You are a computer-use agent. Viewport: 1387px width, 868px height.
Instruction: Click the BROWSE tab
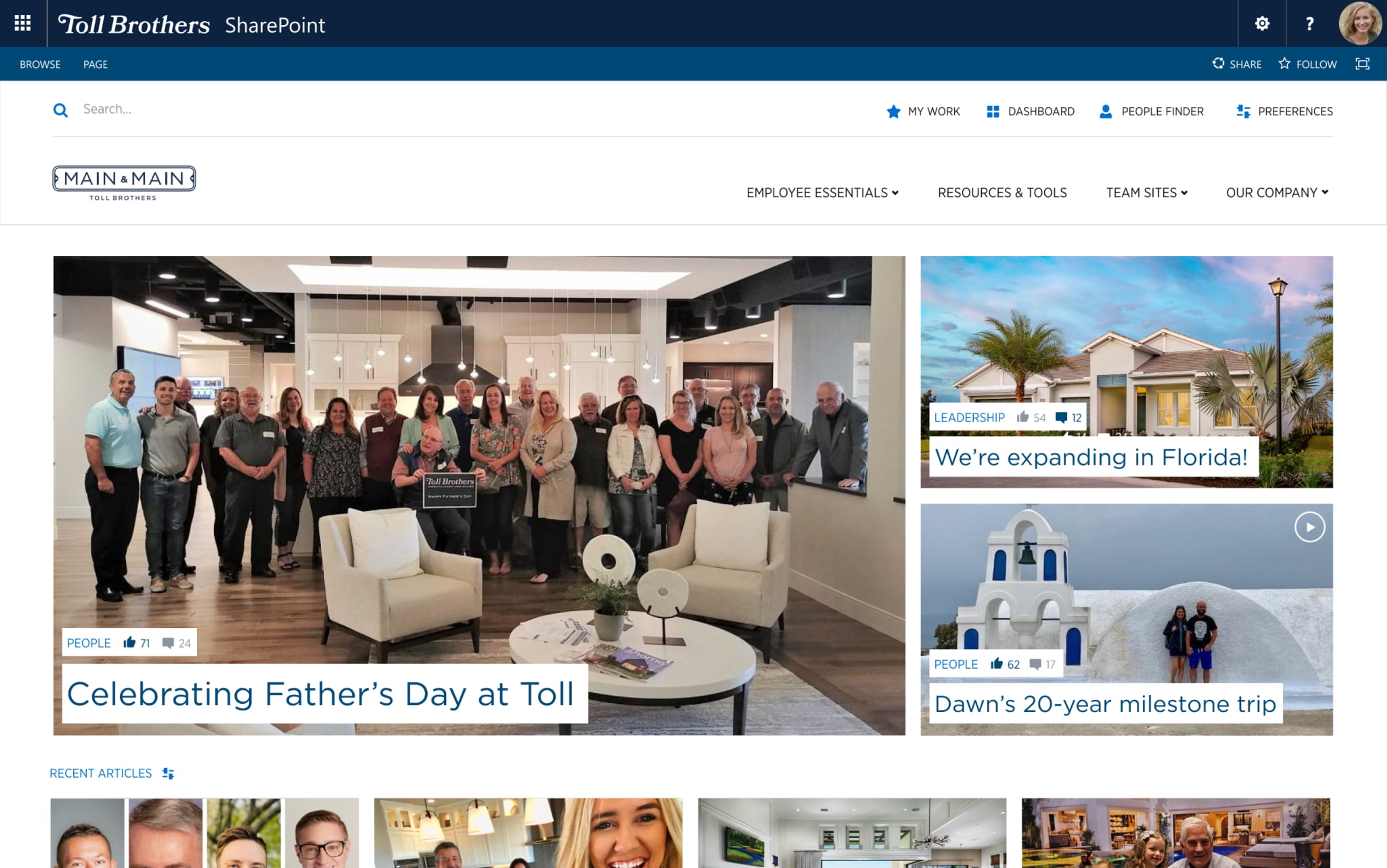(38, 64)
